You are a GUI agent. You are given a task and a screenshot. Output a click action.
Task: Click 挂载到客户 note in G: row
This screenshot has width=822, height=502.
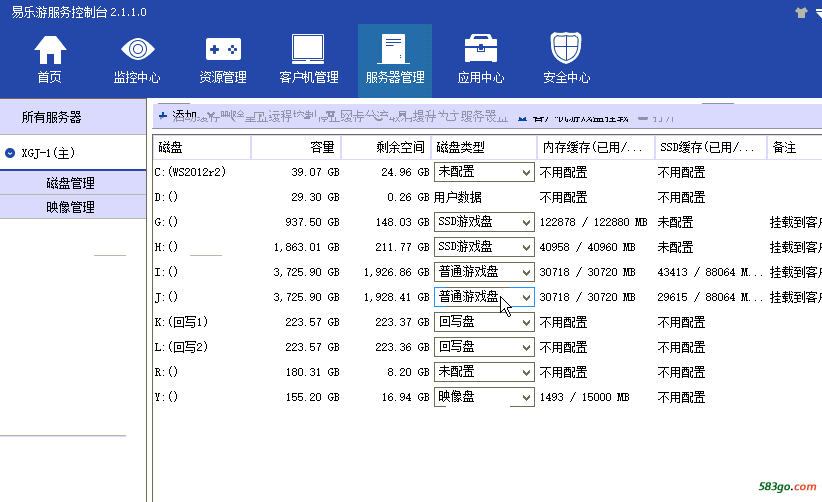coord(795,222)
